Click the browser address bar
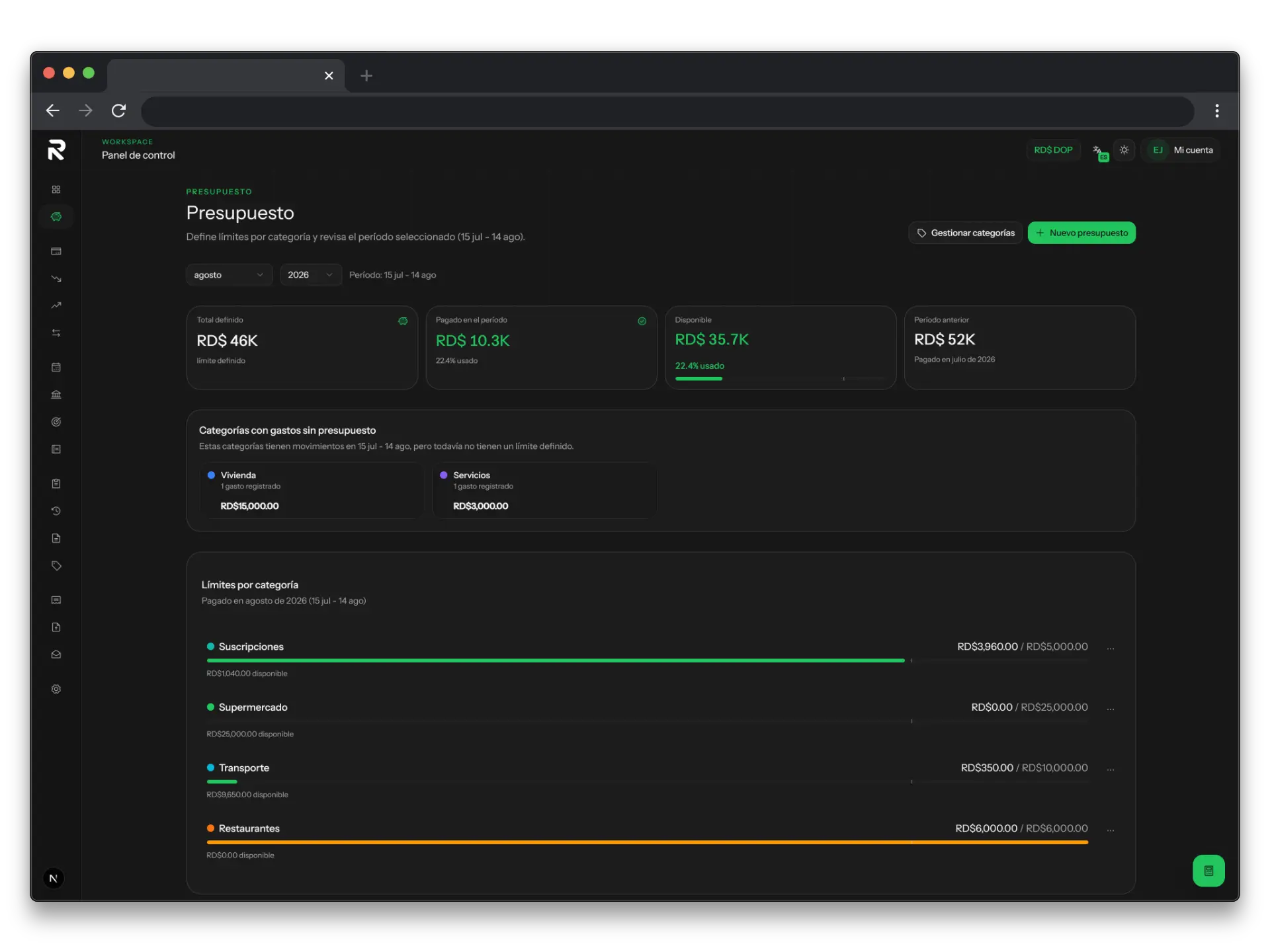Screen dimensions: 1270x952 (667, 111)
